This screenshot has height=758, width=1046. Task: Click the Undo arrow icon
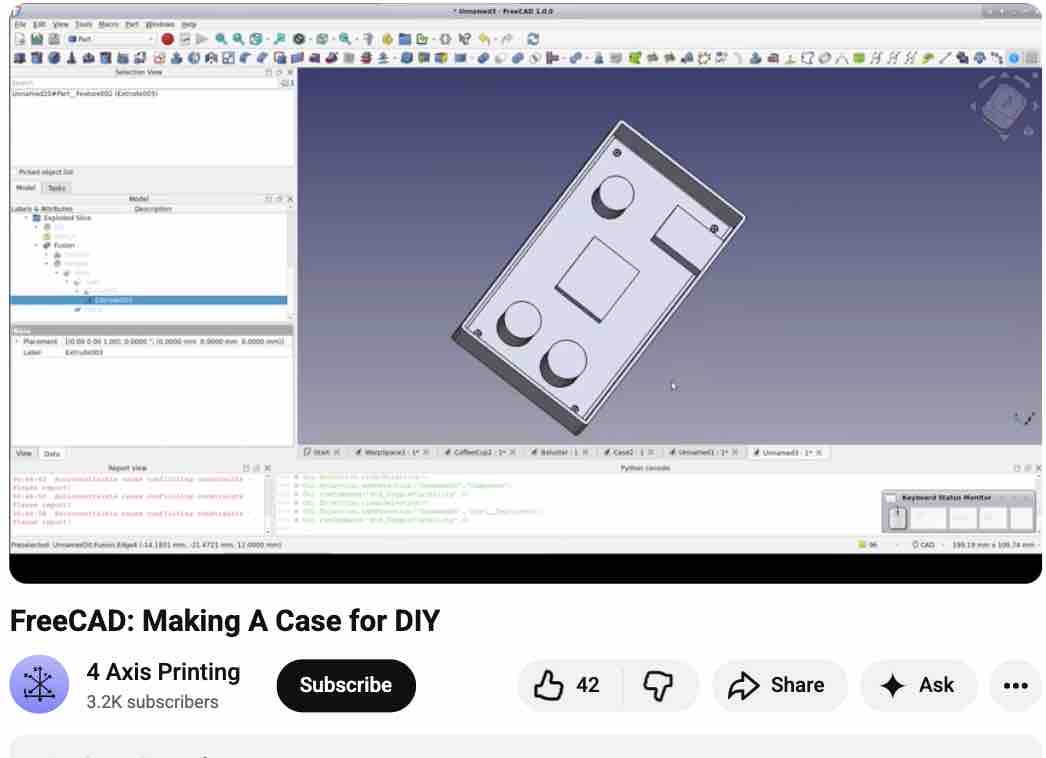tap(484, 39)
